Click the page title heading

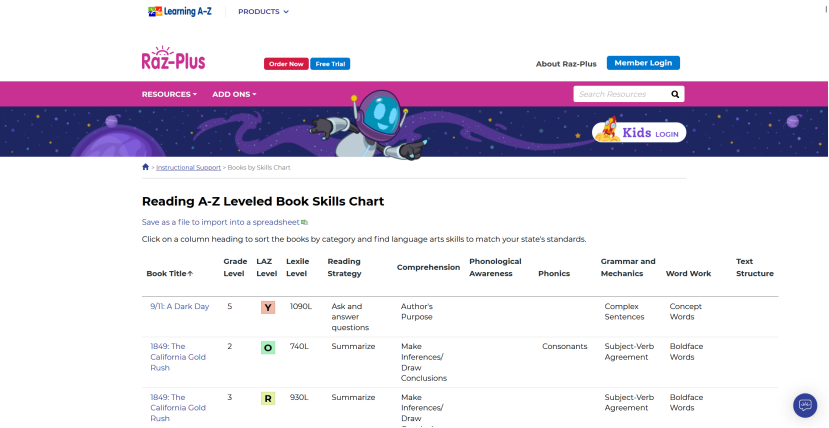[263, 201]
